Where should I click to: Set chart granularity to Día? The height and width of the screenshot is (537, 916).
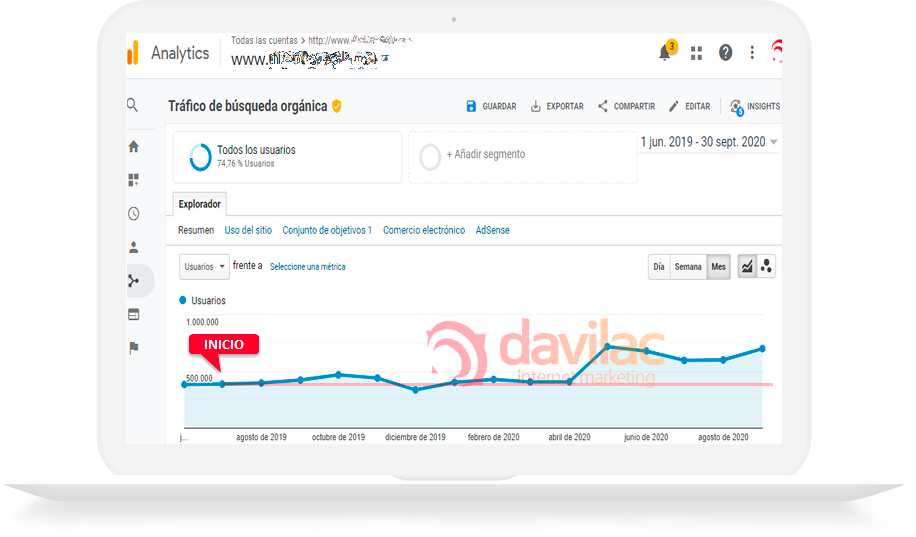click(659, 266)
